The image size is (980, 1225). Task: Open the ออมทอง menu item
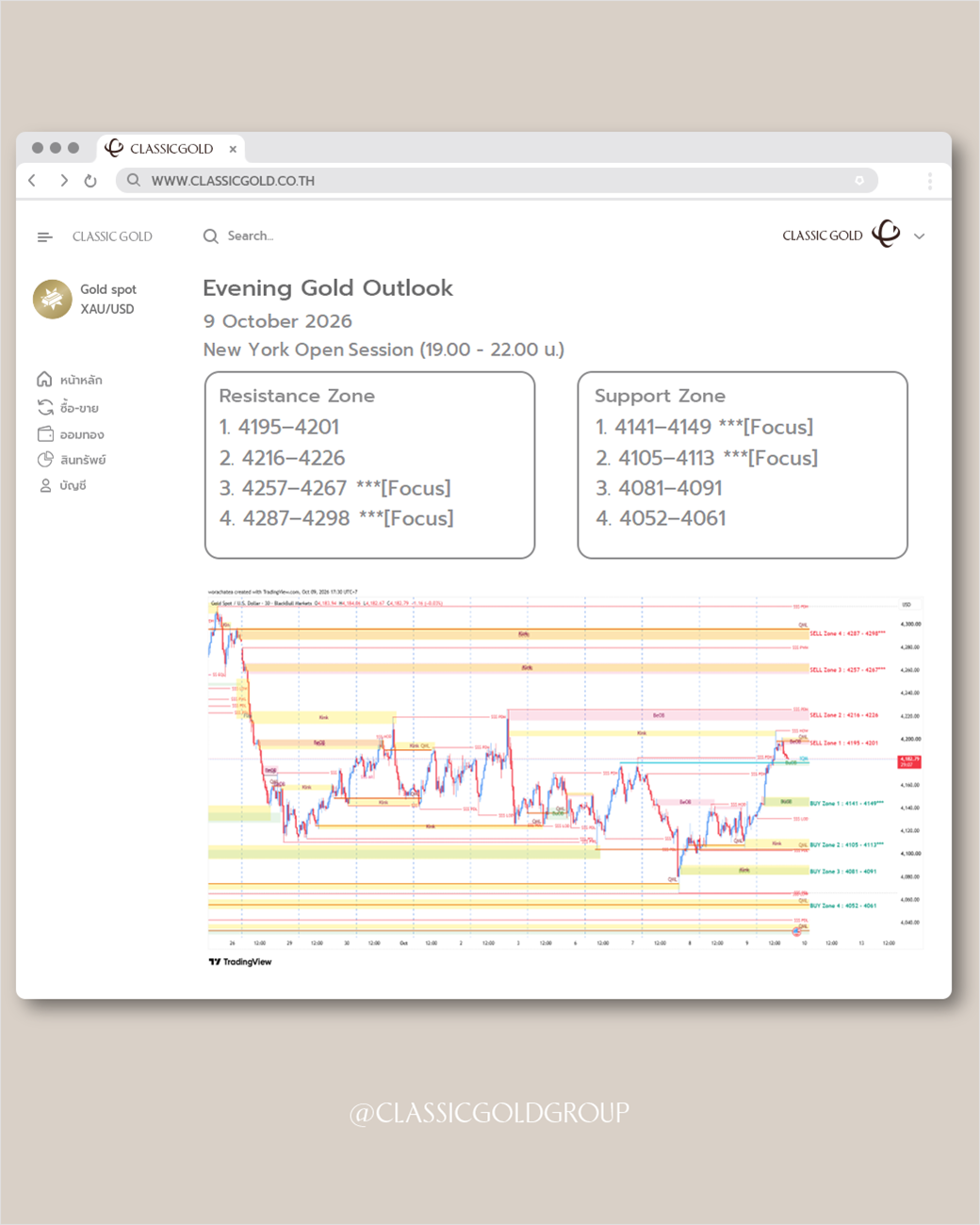[x=71, y=434]
